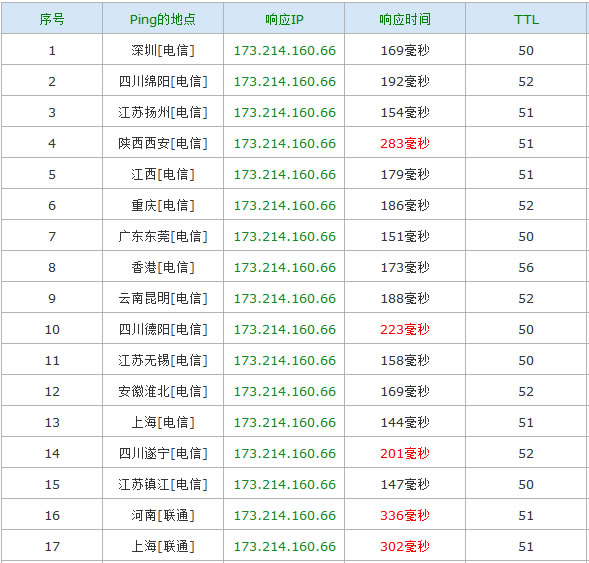Select the 重庆[电信] location cell
This screenshot has height=563, width=589.
[163, 205]
